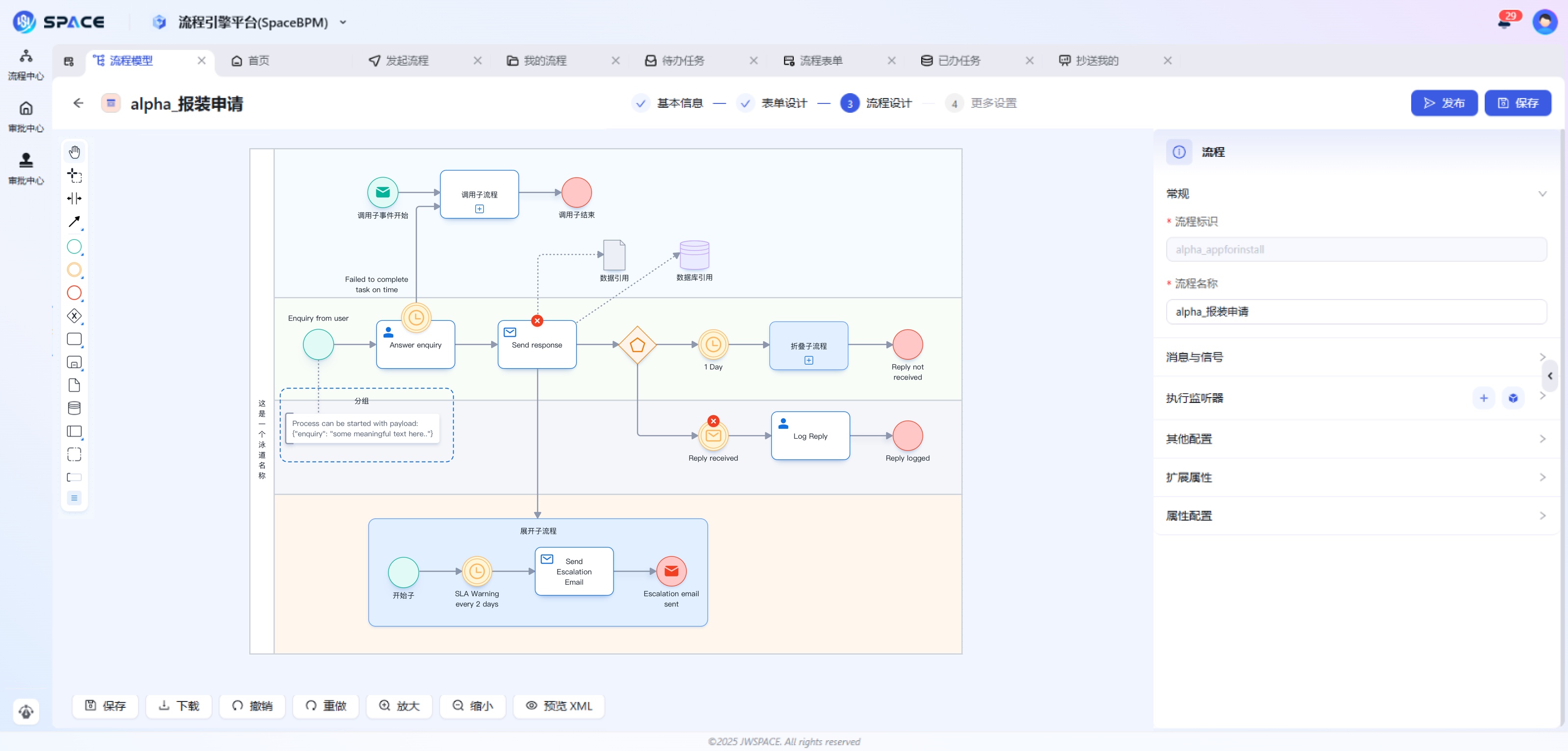Pick the global connect arrow tool
Image resolution: width=1568 pixels, height=751 pixels.
point(74,222)
